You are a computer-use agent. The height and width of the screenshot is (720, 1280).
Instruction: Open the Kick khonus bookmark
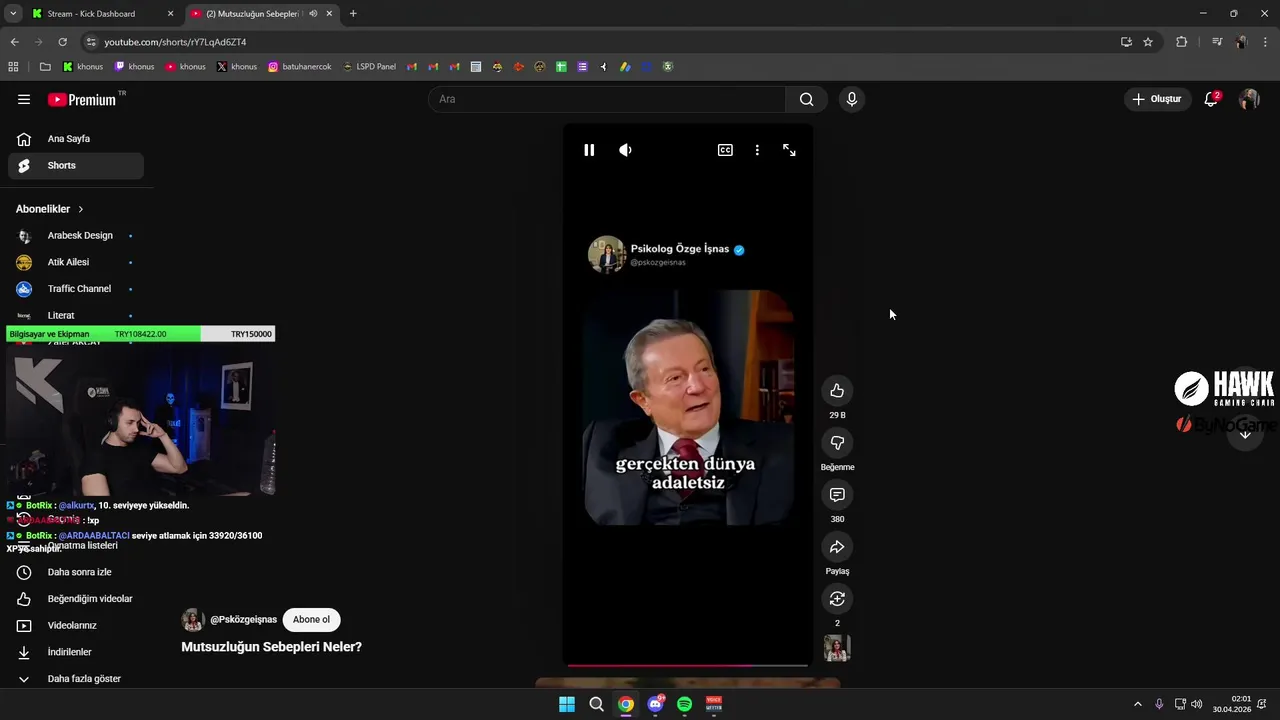click(83, 67)
